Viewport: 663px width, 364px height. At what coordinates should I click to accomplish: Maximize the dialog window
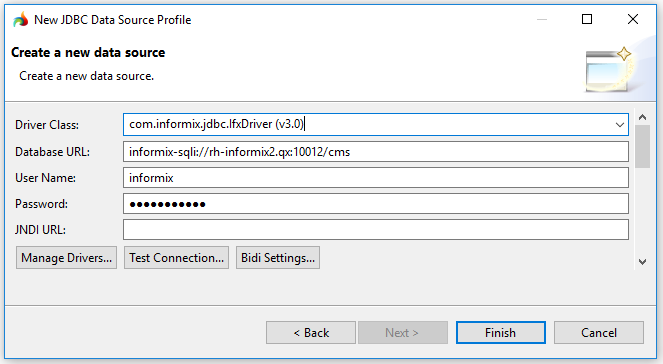587,19
